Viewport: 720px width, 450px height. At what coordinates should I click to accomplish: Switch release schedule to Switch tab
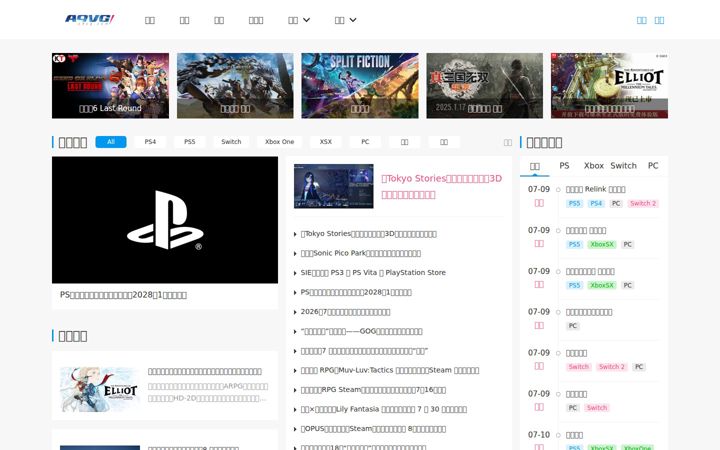pyautogui.click(x=623, y=166)
